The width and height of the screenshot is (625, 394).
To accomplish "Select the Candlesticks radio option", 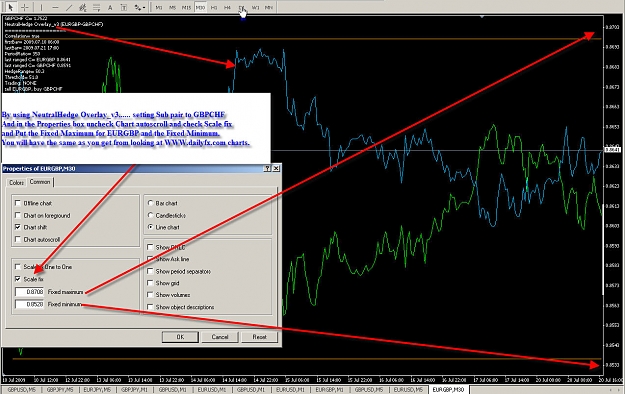I will coord(151,215).
